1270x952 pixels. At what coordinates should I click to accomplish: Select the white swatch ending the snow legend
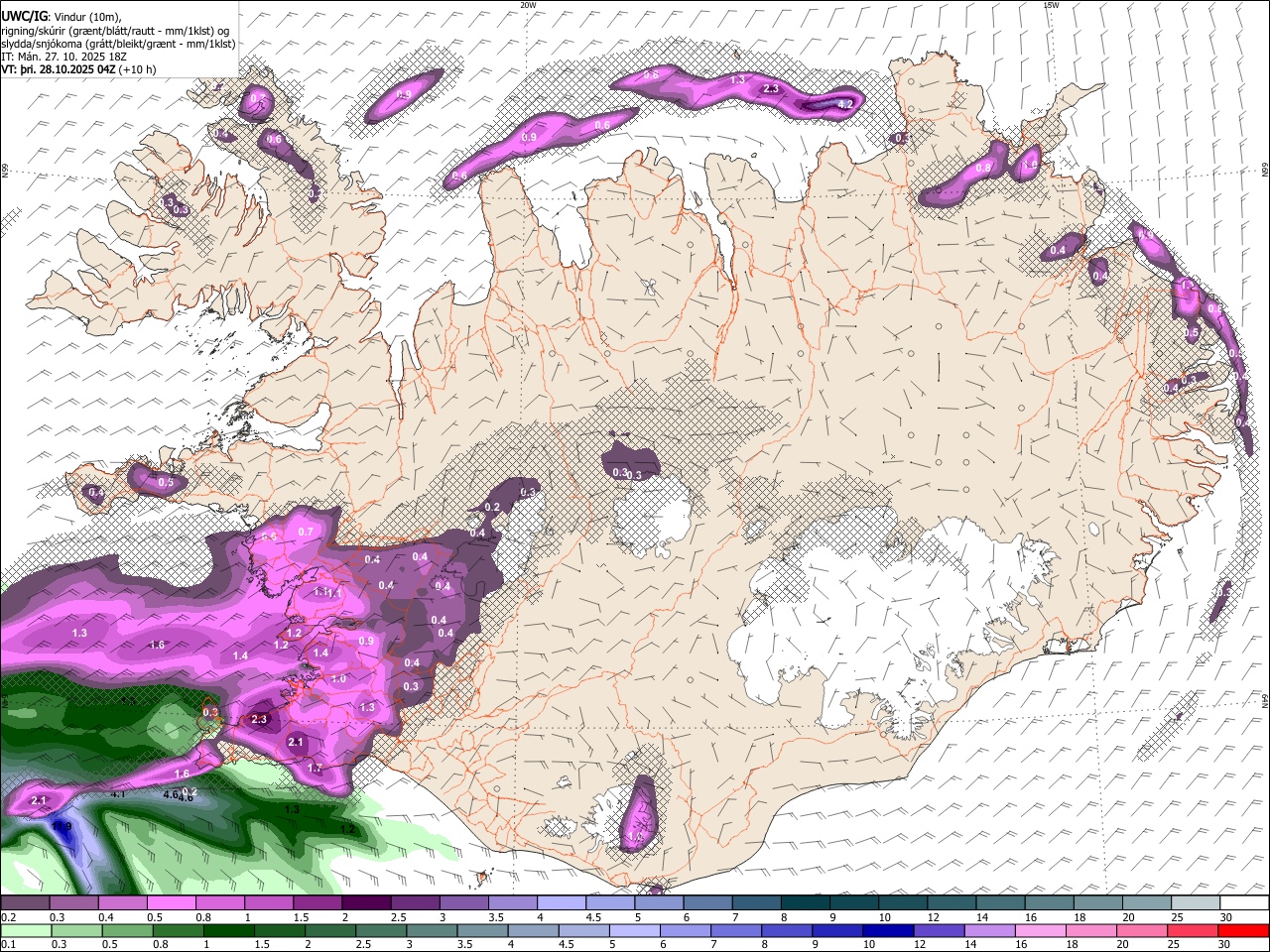coord(1244,902)
